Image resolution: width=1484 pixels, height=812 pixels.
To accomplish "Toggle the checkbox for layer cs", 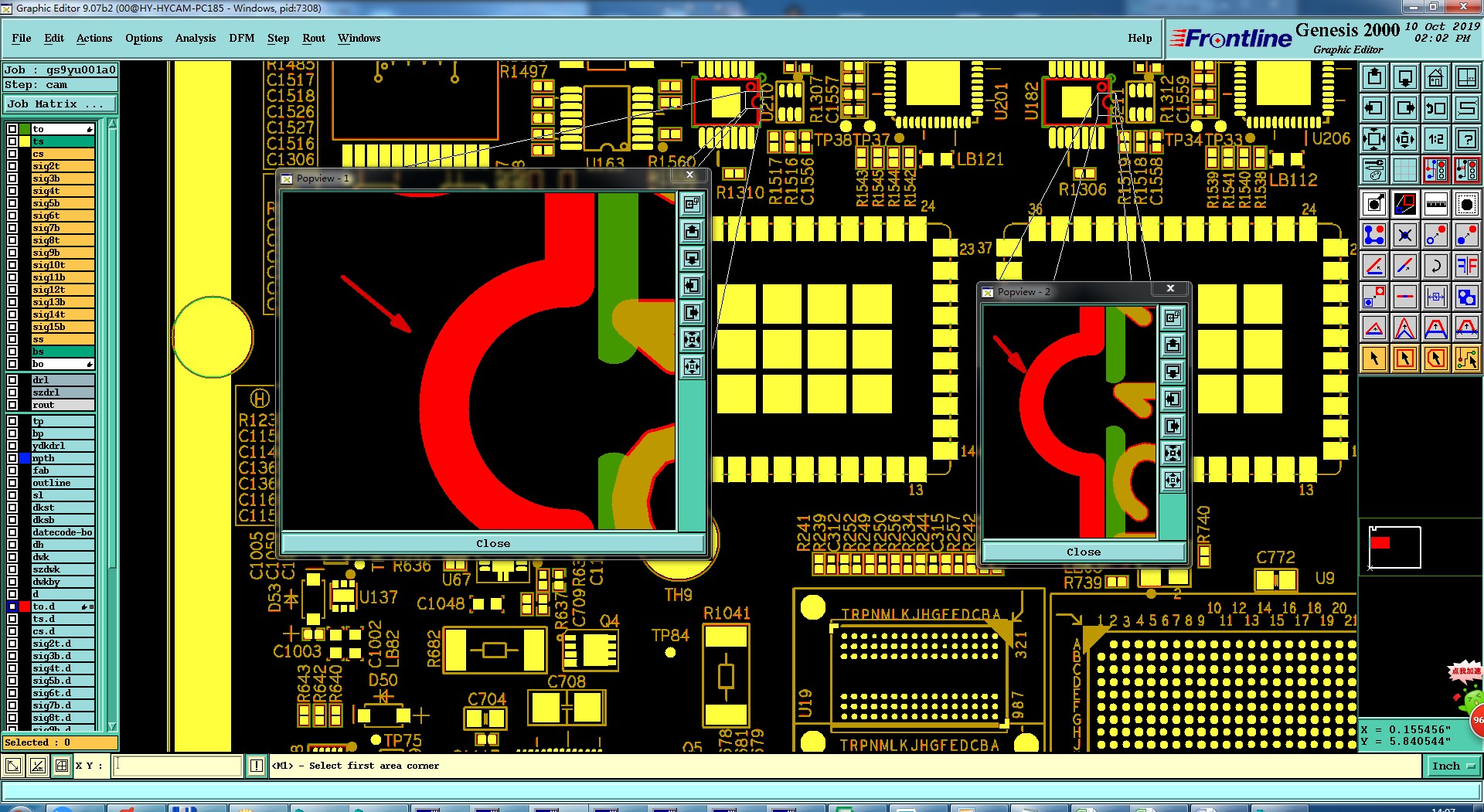I will click(12, 154).
